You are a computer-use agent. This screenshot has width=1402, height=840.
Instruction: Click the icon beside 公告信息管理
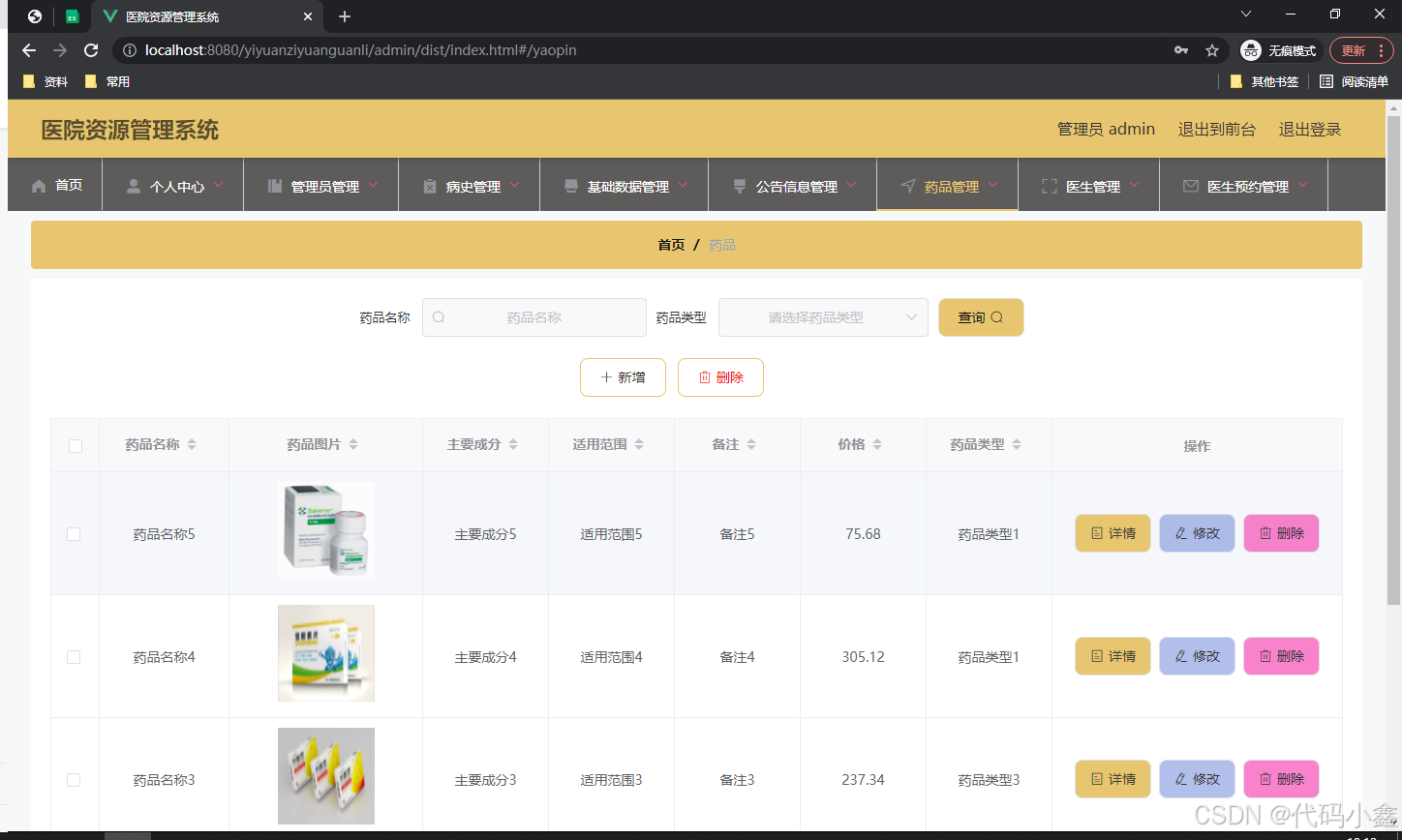click(740, 186)
